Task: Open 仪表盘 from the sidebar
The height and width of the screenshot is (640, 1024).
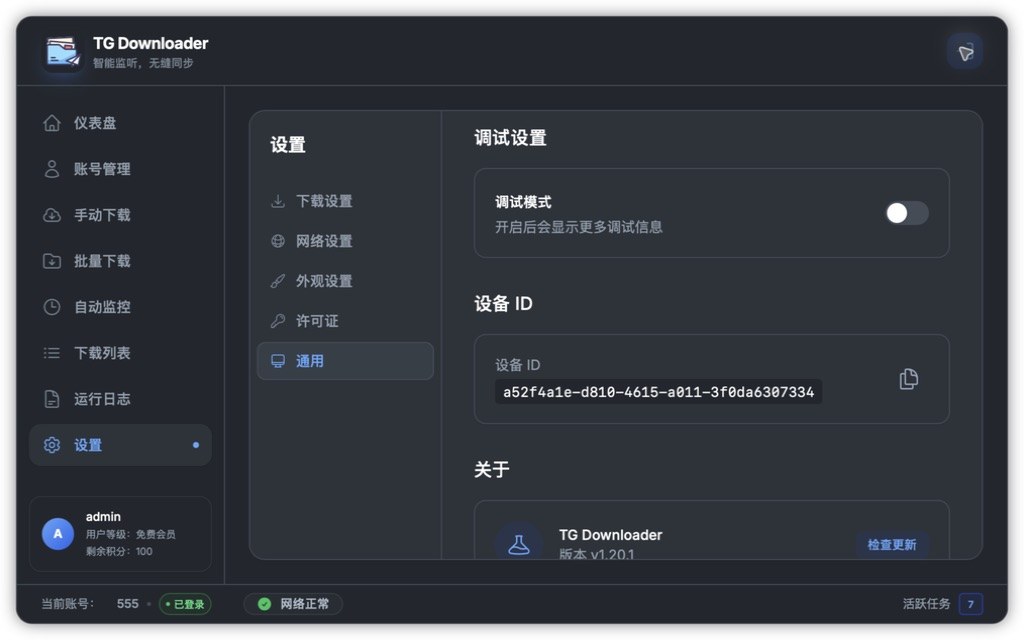Action: click(120, 123)
